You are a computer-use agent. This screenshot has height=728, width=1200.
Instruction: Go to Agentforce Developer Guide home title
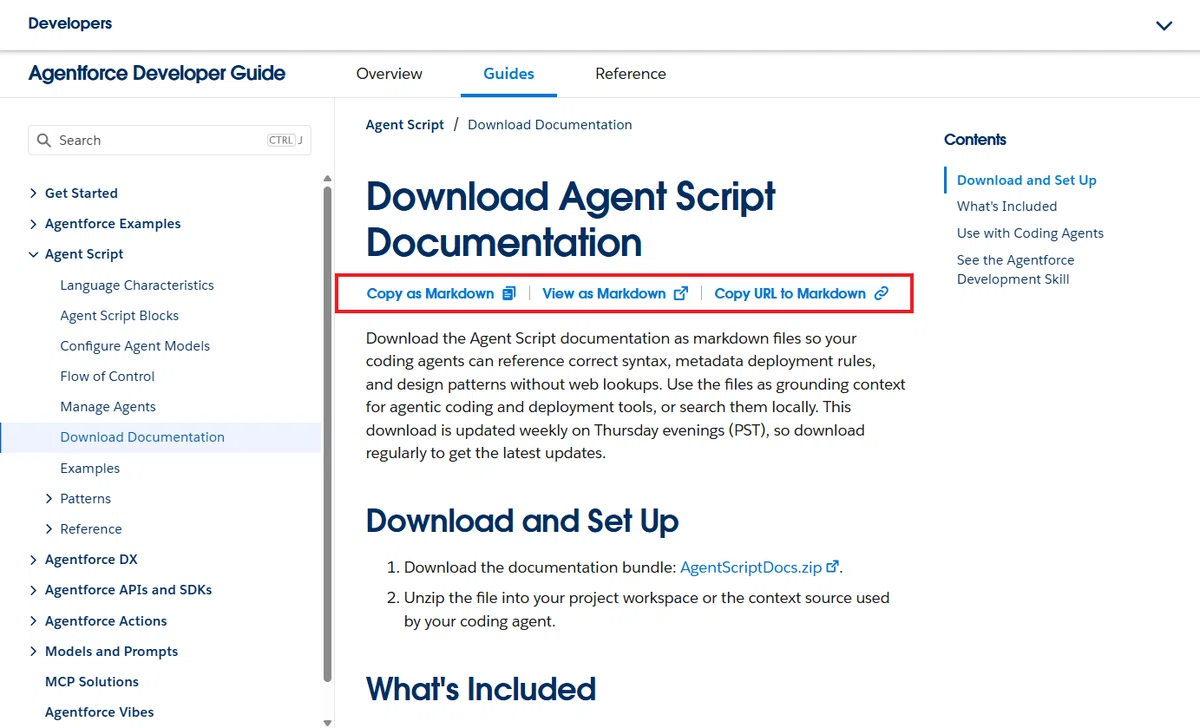point(157,73)
